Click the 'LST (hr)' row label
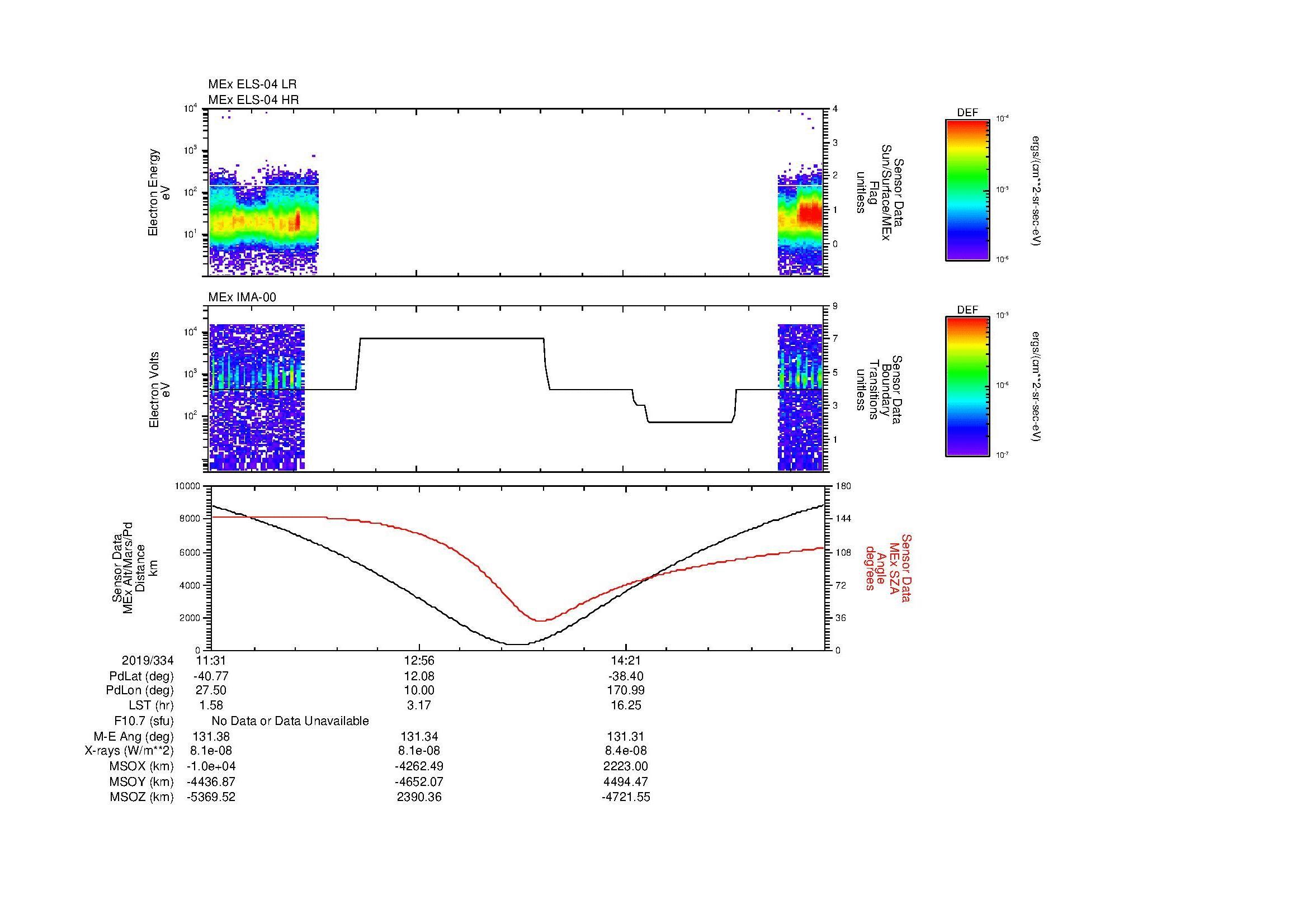1308x924 pixels. [151, 705]
